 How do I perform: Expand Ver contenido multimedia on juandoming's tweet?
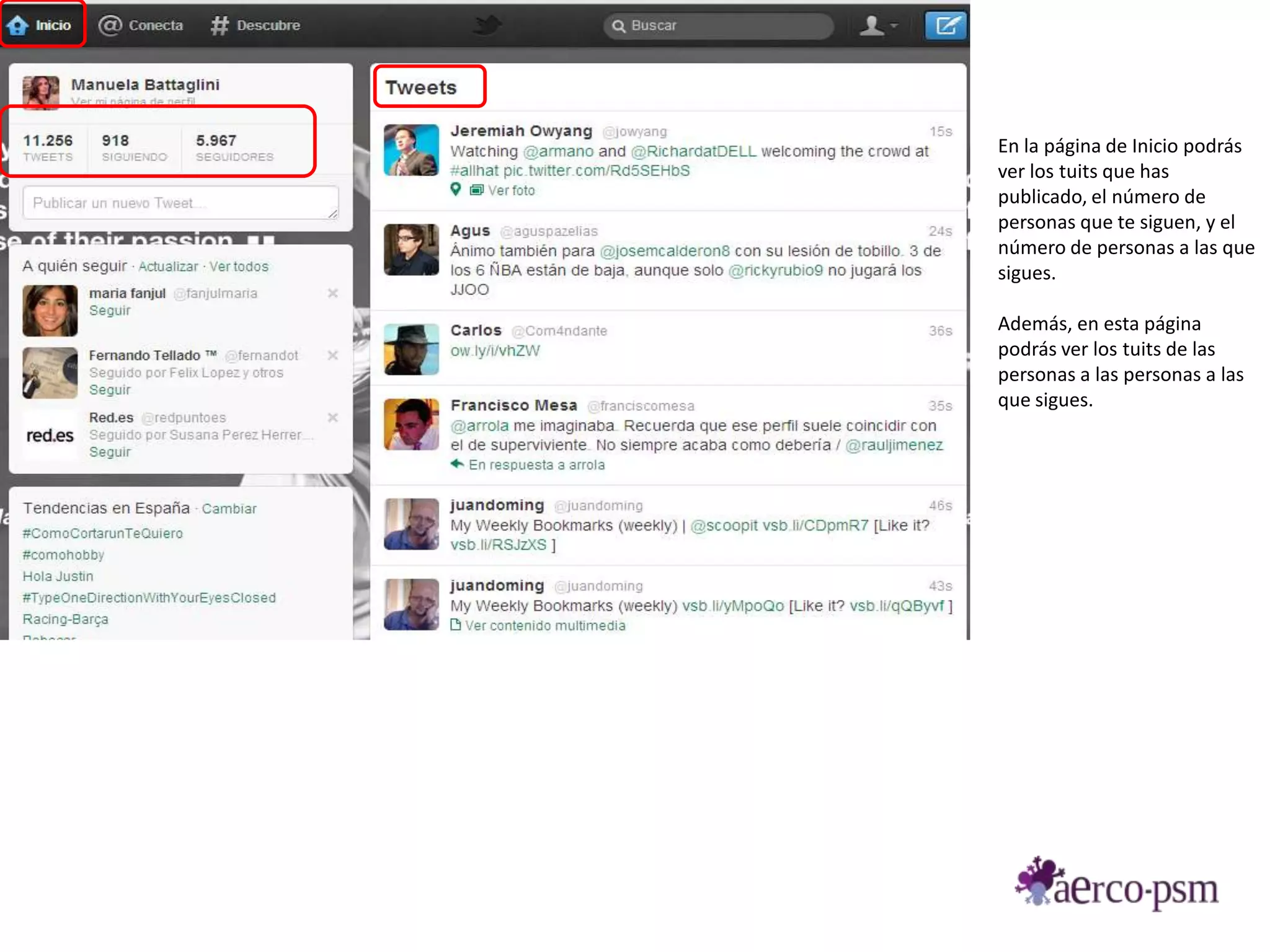pos(544,626)
